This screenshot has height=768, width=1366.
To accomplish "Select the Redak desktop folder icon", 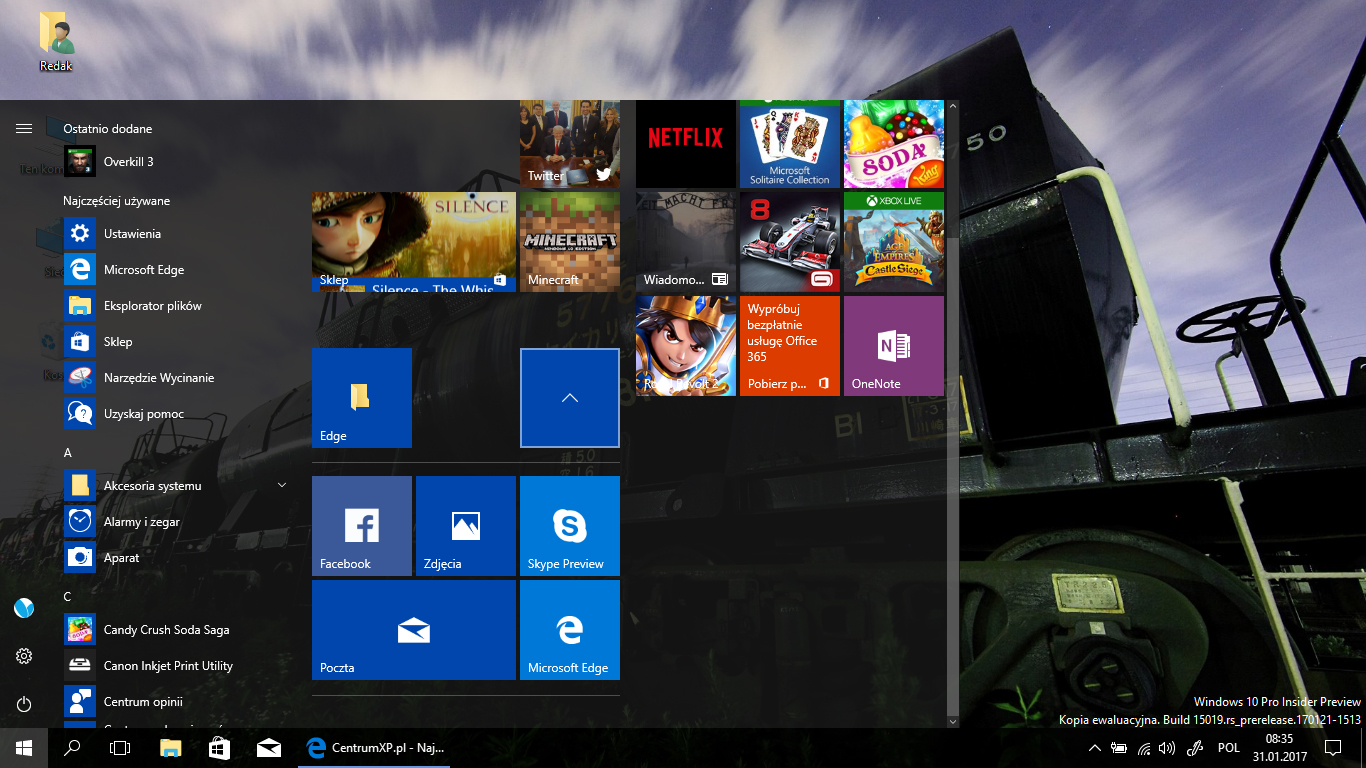I will (56, 43).
